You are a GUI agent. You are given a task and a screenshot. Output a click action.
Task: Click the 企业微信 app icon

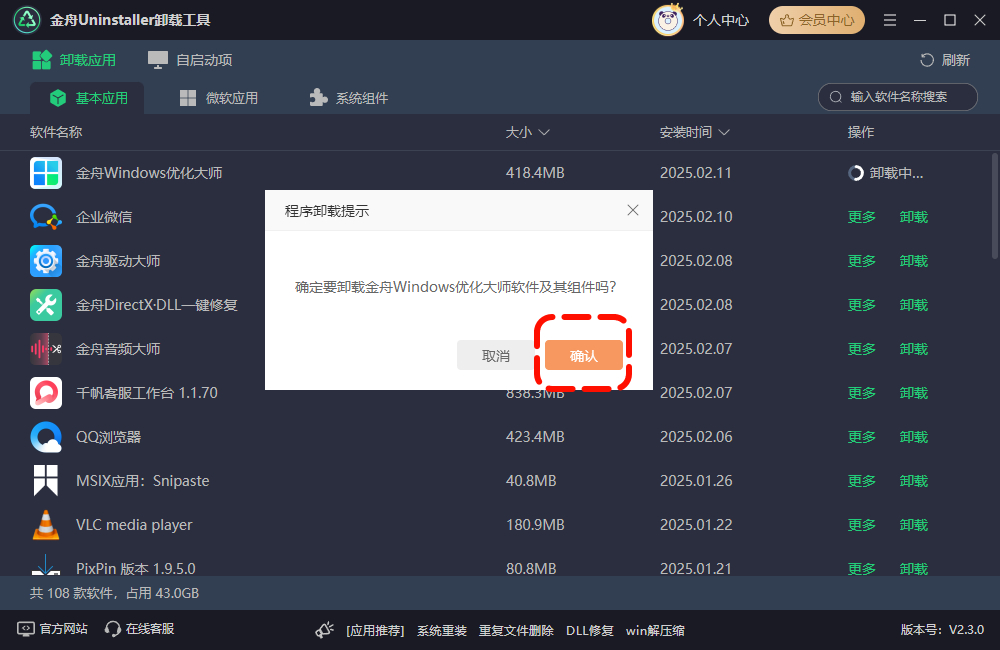pos(46,217)
